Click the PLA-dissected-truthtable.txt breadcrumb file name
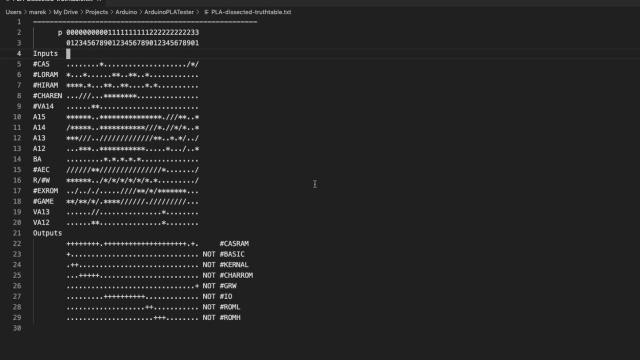 pos(251,12)
